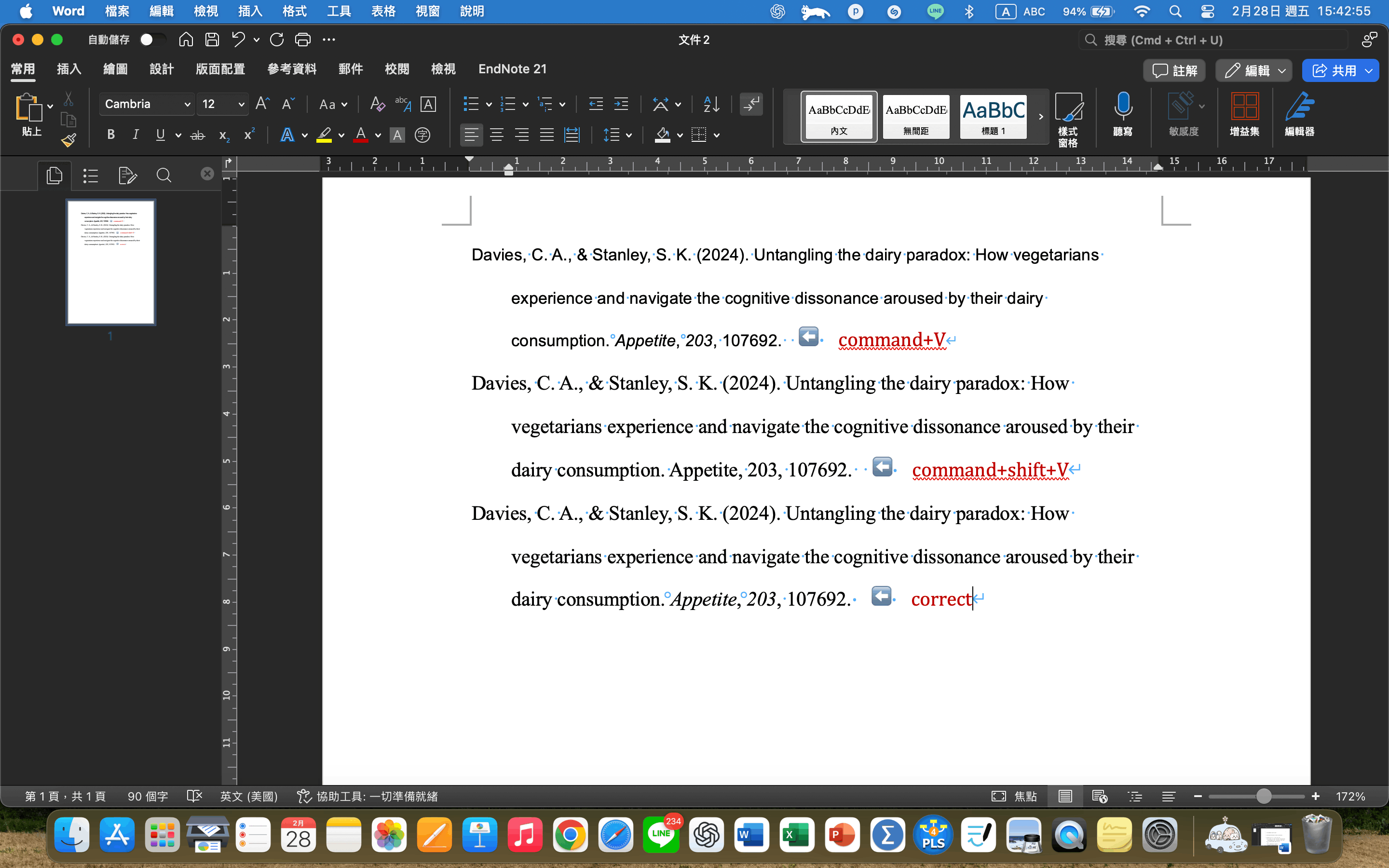Click the Increase Indent icon
Image resolution: width=1389 pixels, height=868 pixels.
tap(621, 104)
